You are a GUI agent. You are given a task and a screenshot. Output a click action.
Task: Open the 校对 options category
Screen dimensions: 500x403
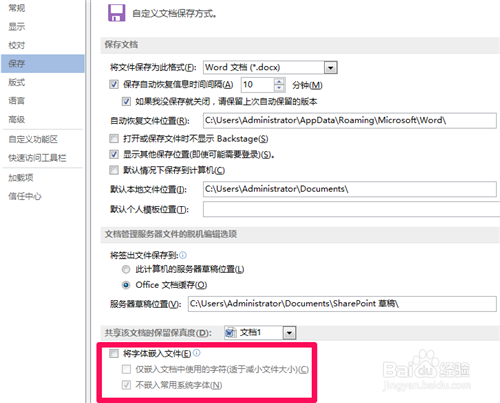point(17,45)
